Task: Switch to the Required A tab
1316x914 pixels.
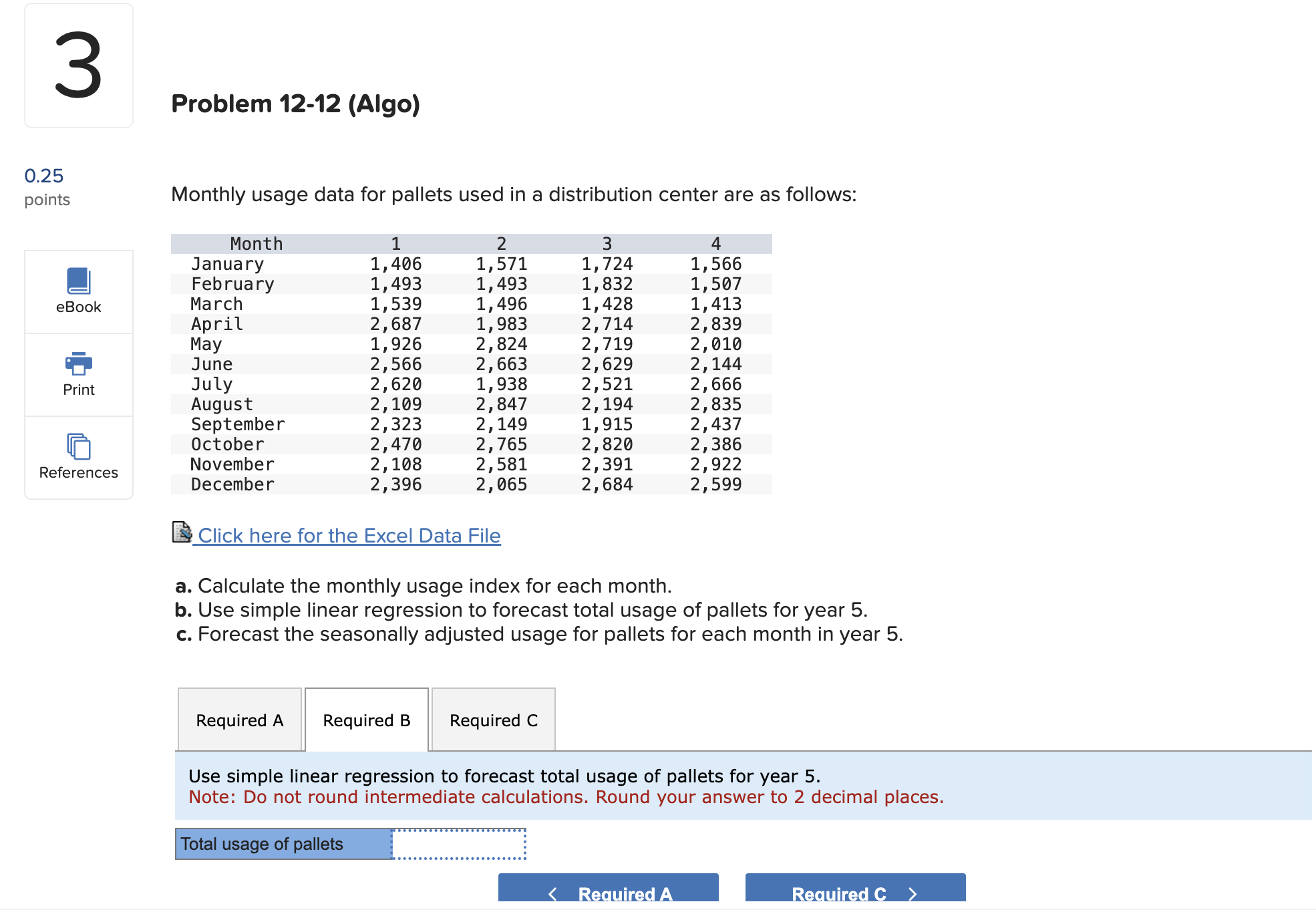Action: coord(239,720)
